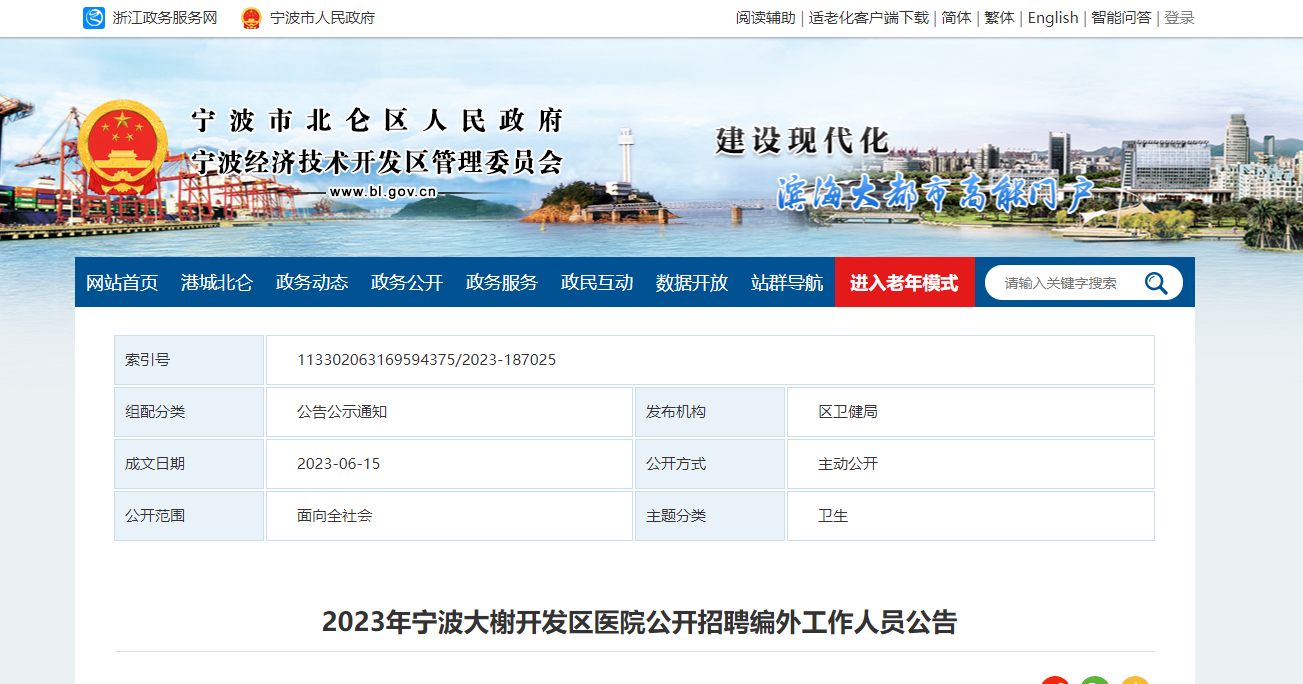Switch site language to English
The image size is (1303, 684).
(1053, 18)
